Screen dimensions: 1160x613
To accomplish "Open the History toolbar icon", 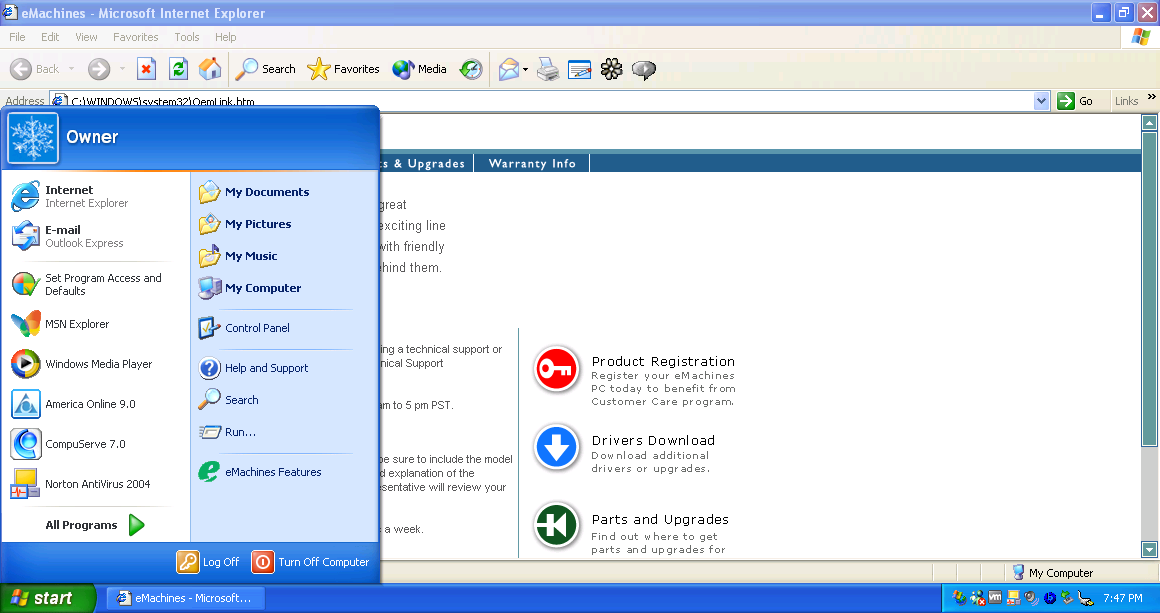I will click(x=471, y=69).
